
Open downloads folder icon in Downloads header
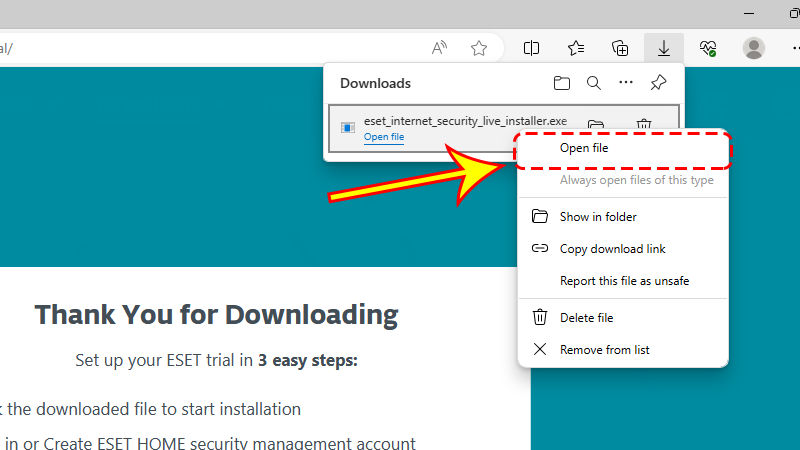(x=562, y=83)
